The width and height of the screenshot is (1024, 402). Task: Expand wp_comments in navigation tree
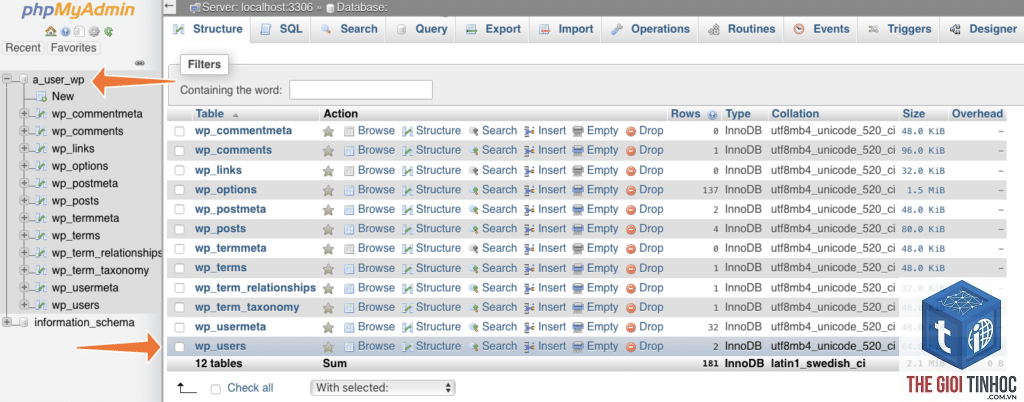(24, 131)
